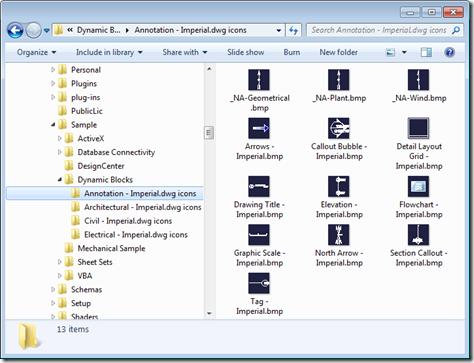Select the Tag - Imperial.bmp icon
The width and height of the screenshot is (474, 363).
pos(259,283)
